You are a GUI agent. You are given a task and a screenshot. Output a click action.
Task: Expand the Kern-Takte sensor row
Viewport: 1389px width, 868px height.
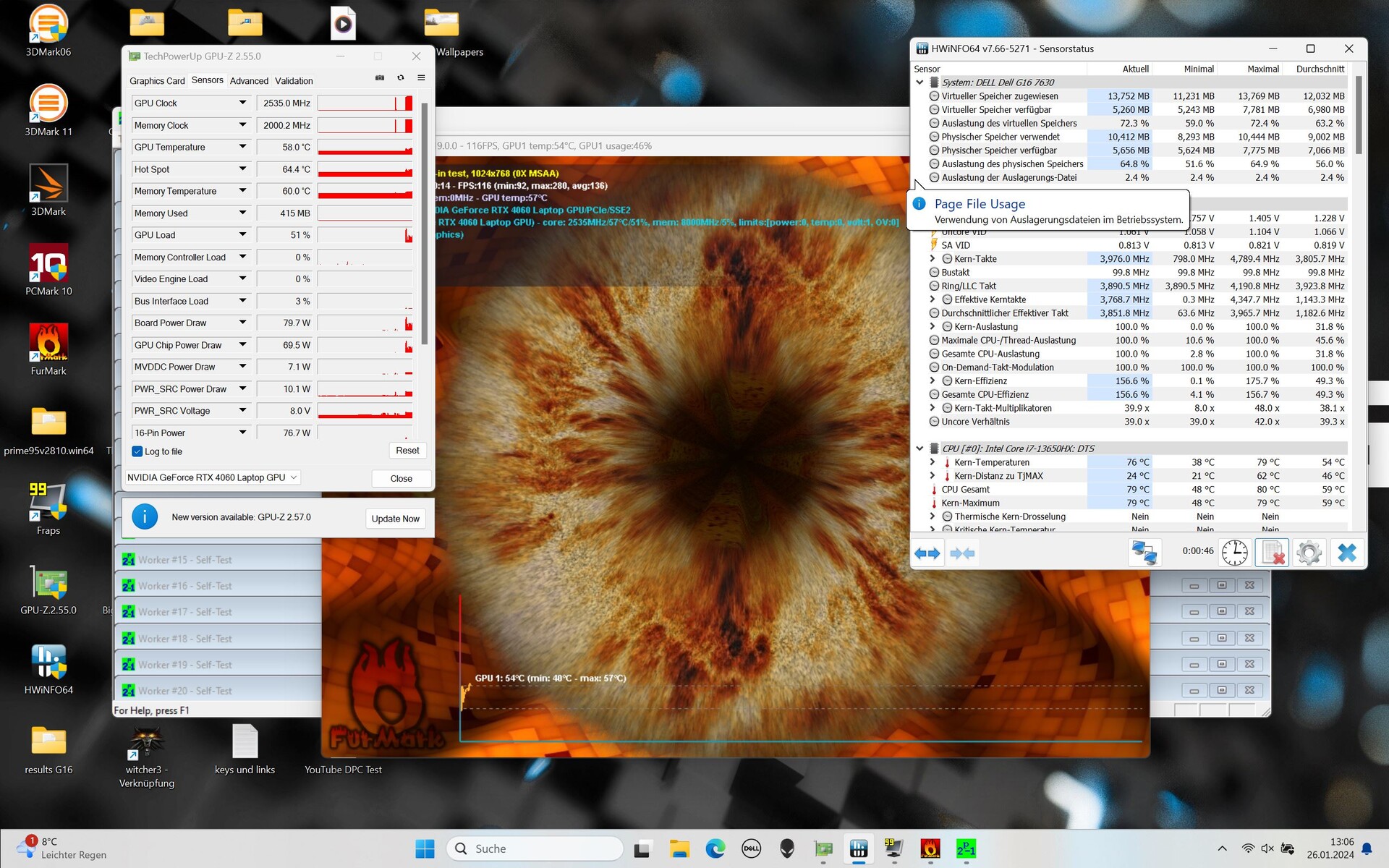933,259
